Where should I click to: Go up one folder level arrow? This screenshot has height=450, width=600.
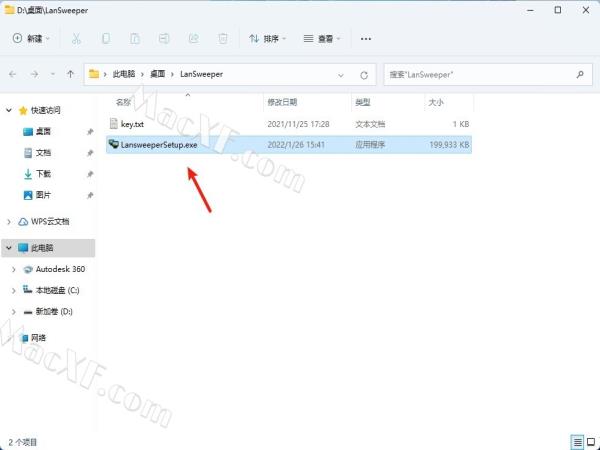tap(70, 74)
